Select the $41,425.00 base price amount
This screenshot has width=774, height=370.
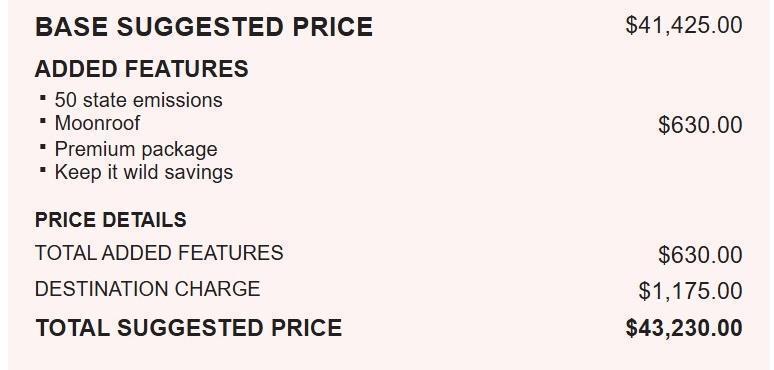684,25
